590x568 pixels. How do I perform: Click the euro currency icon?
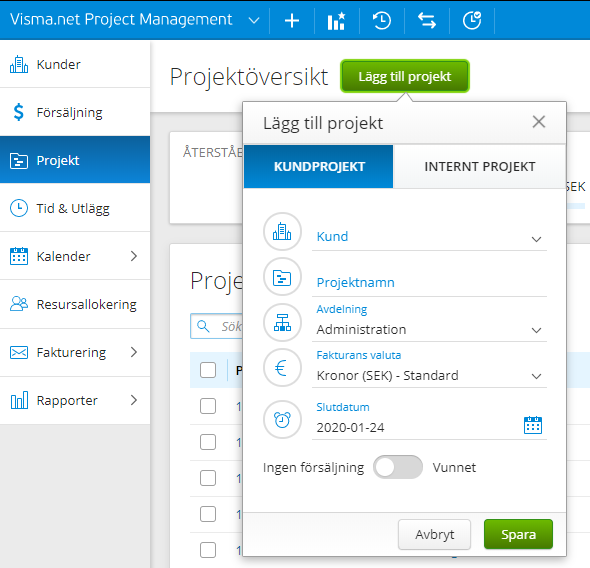[x=282, y=368]
